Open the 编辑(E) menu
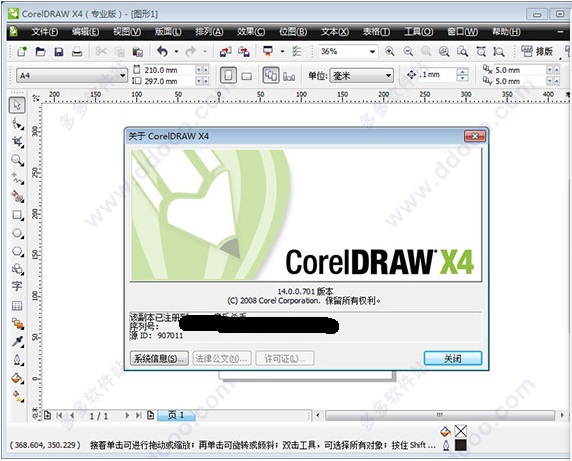The width and height of the screenshot is (572, 461). pyautogui.click(x=85, y=32)
